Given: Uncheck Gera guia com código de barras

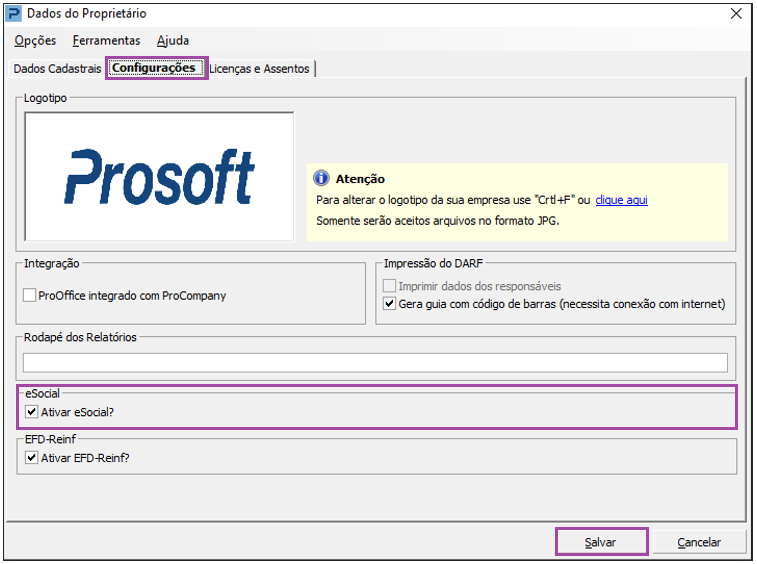Looking at the screenshot, I should point(389,304).
